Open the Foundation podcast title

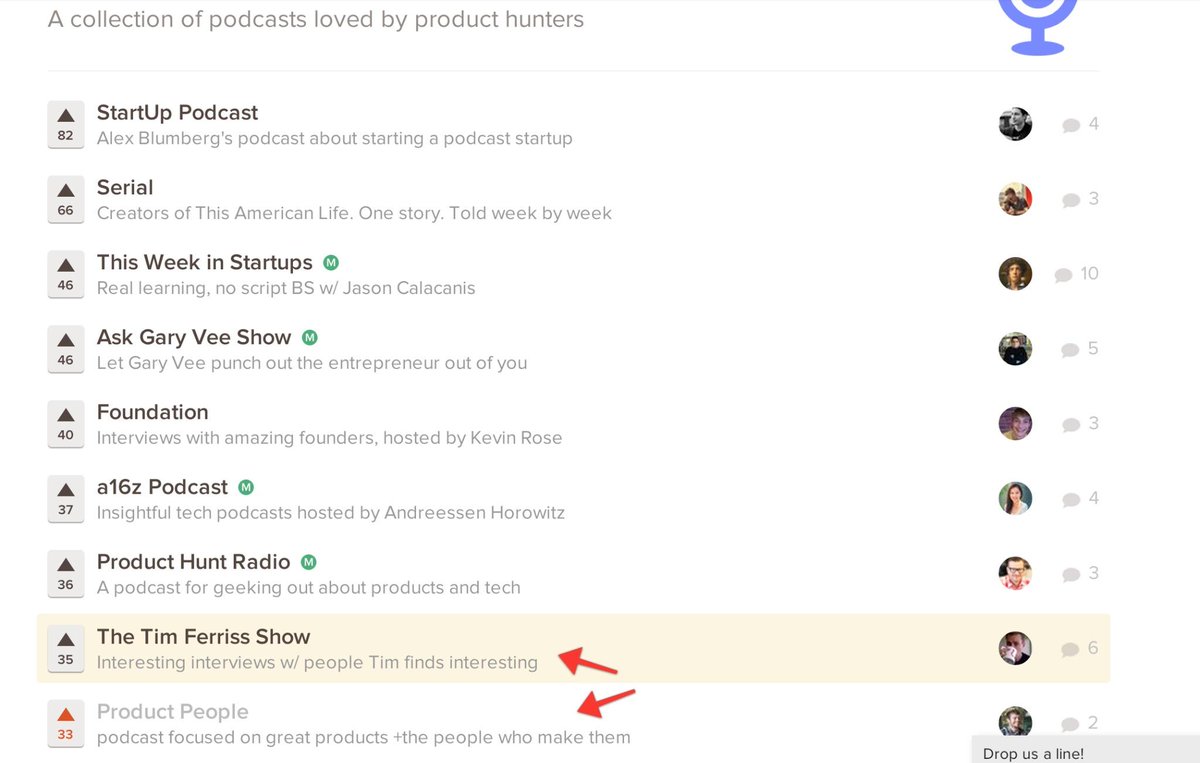click(152, 412)
